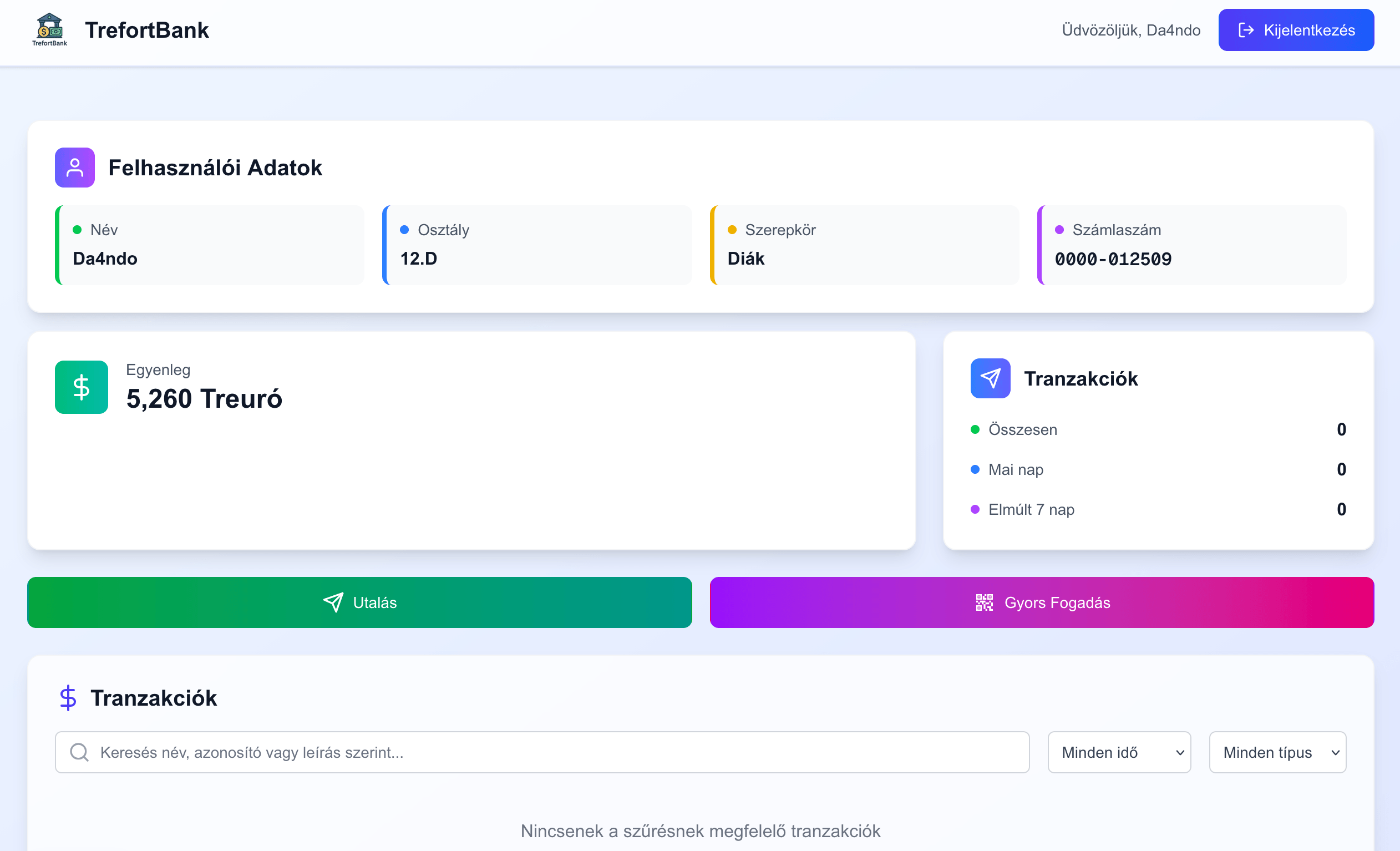Select the green dollar balance icon

pyautogui.click(x=80, y=387)
